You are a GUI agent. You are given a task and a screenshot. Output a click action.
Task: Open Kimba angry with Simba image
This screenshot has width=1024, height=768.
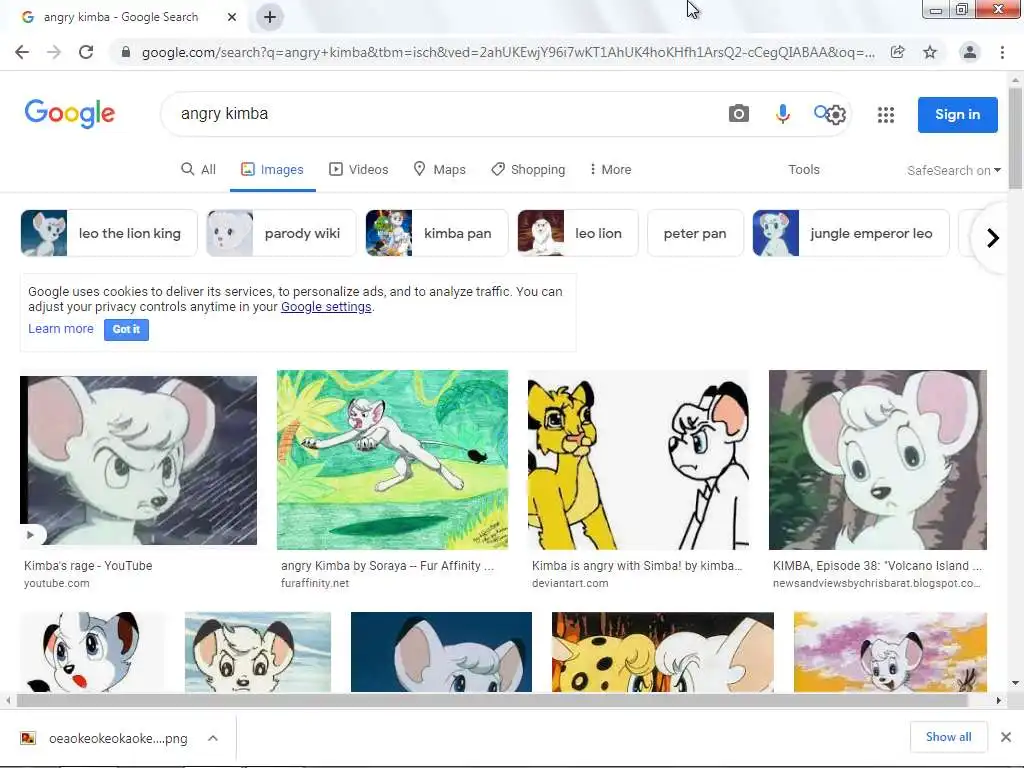coord(638,460)
